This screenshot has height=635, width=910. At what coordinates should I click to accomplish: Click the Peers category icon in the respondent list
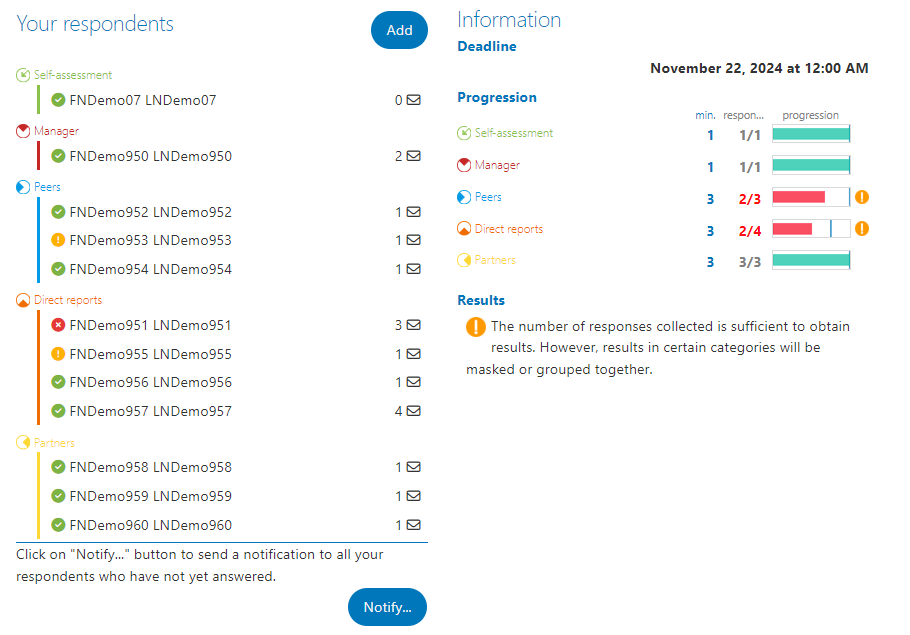(21, 186)
